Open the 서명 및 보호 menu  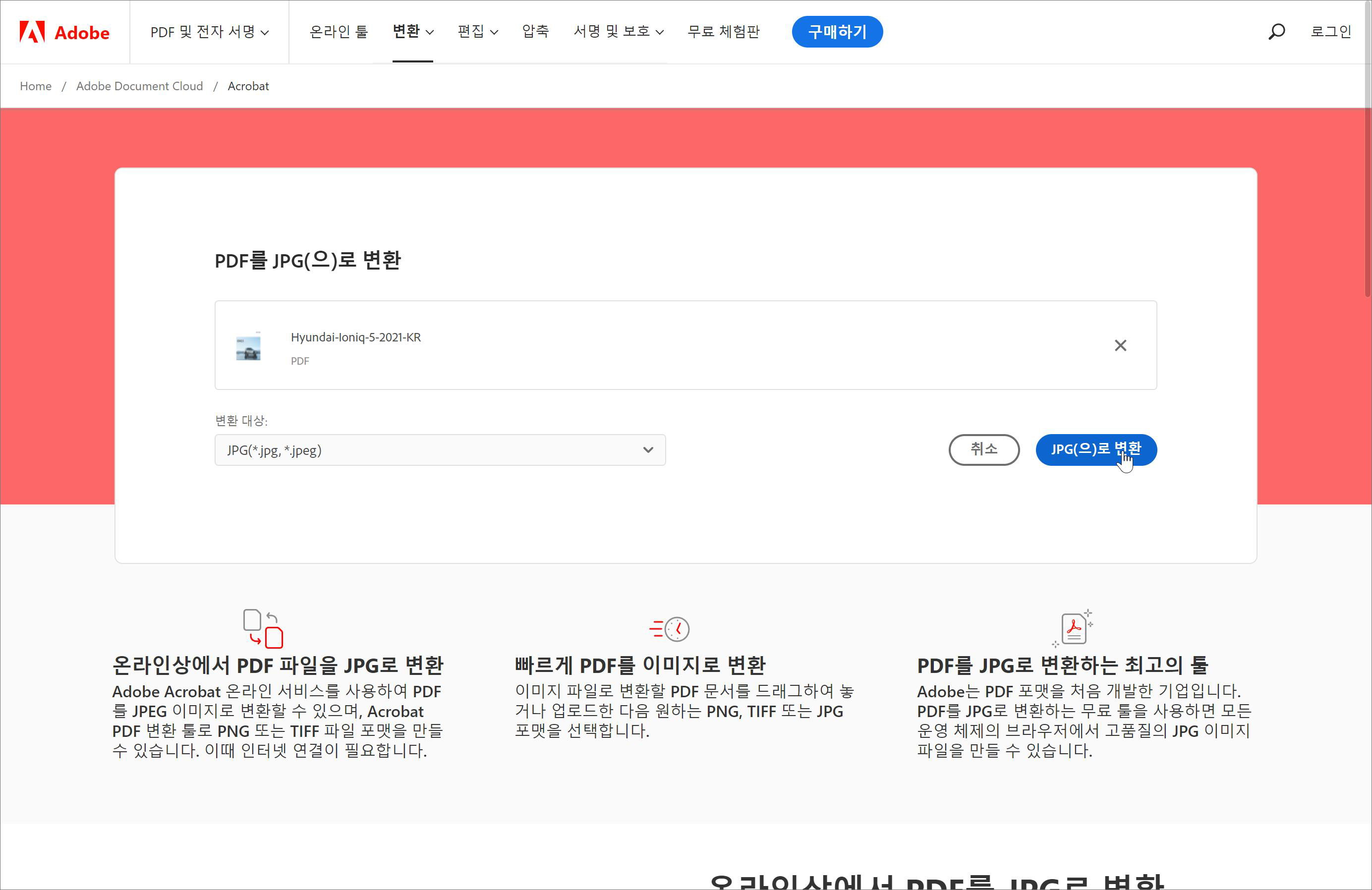[618, 32]
